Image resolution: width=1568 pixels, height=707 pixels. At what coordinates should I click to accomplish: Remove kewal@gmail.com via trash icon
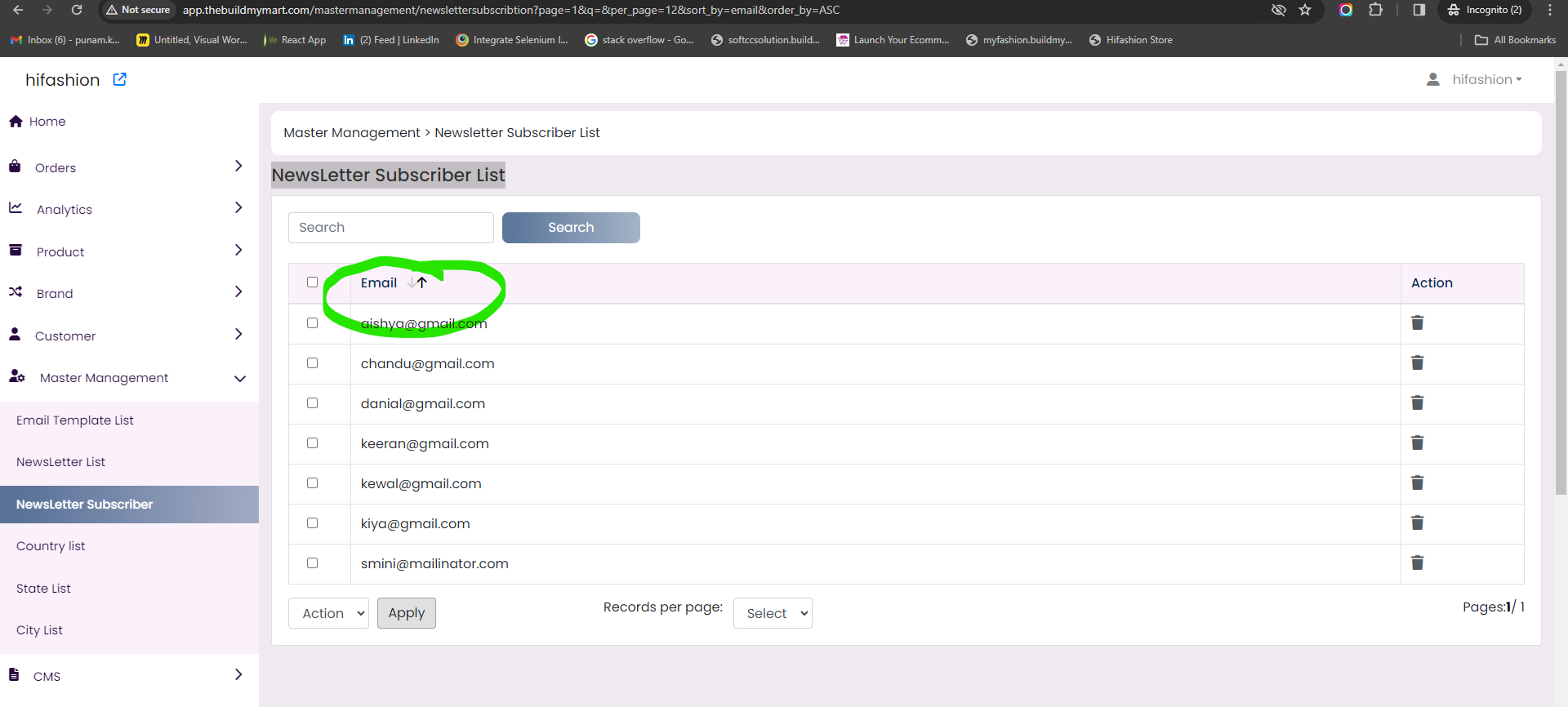tap(1418, 483)
